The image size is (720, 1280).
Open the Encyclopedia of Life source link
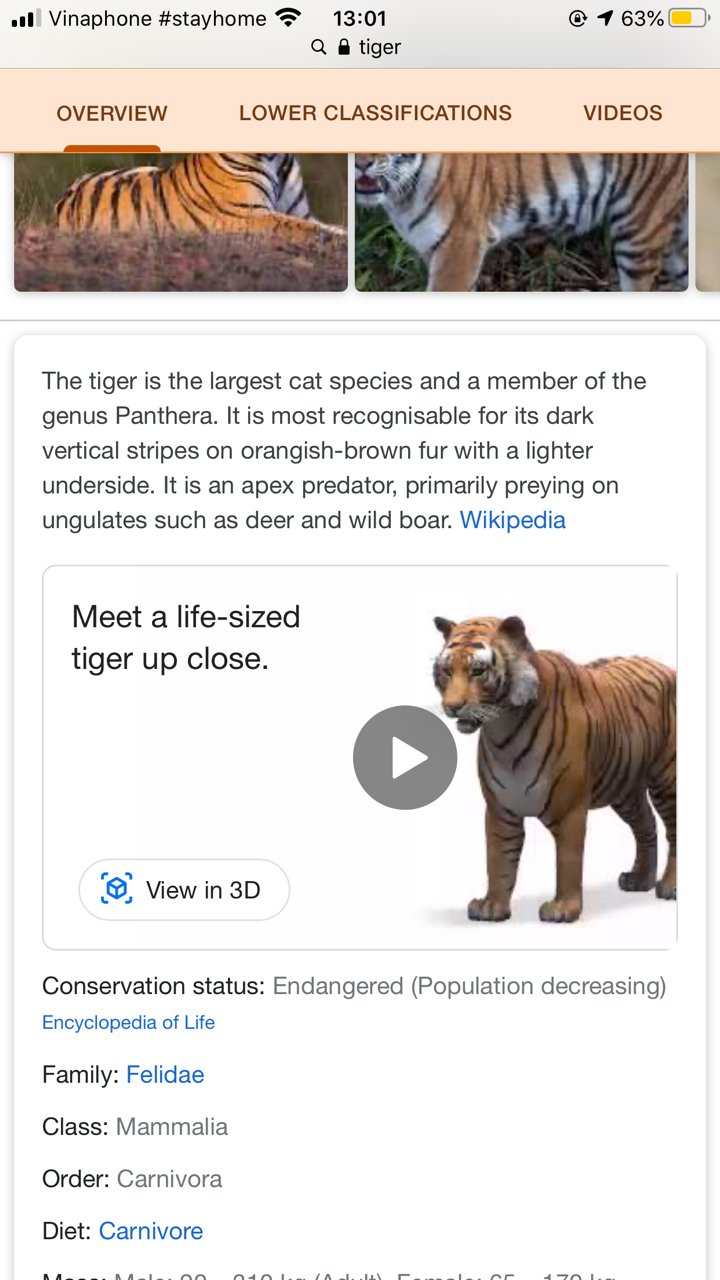[x=128, y=1022]
